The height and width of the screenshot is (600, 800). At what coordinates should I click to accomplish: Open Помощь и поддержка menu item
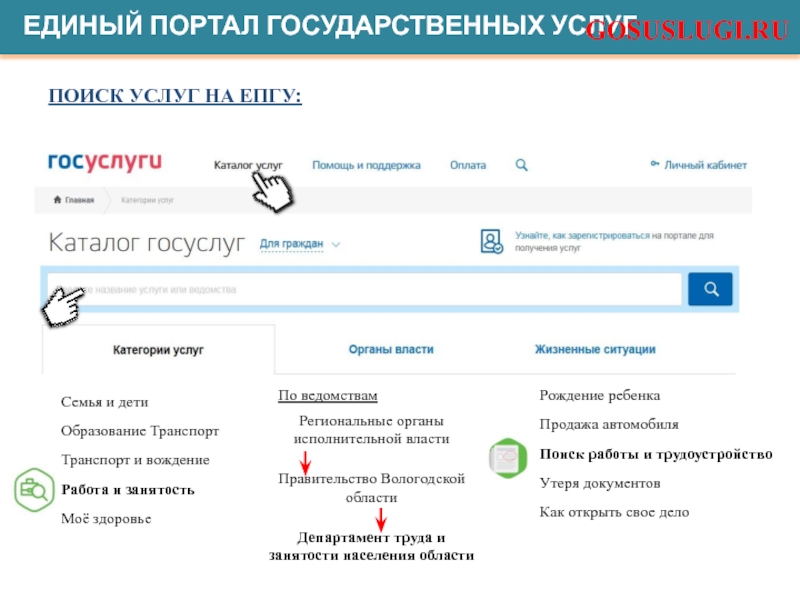[366, 165]
